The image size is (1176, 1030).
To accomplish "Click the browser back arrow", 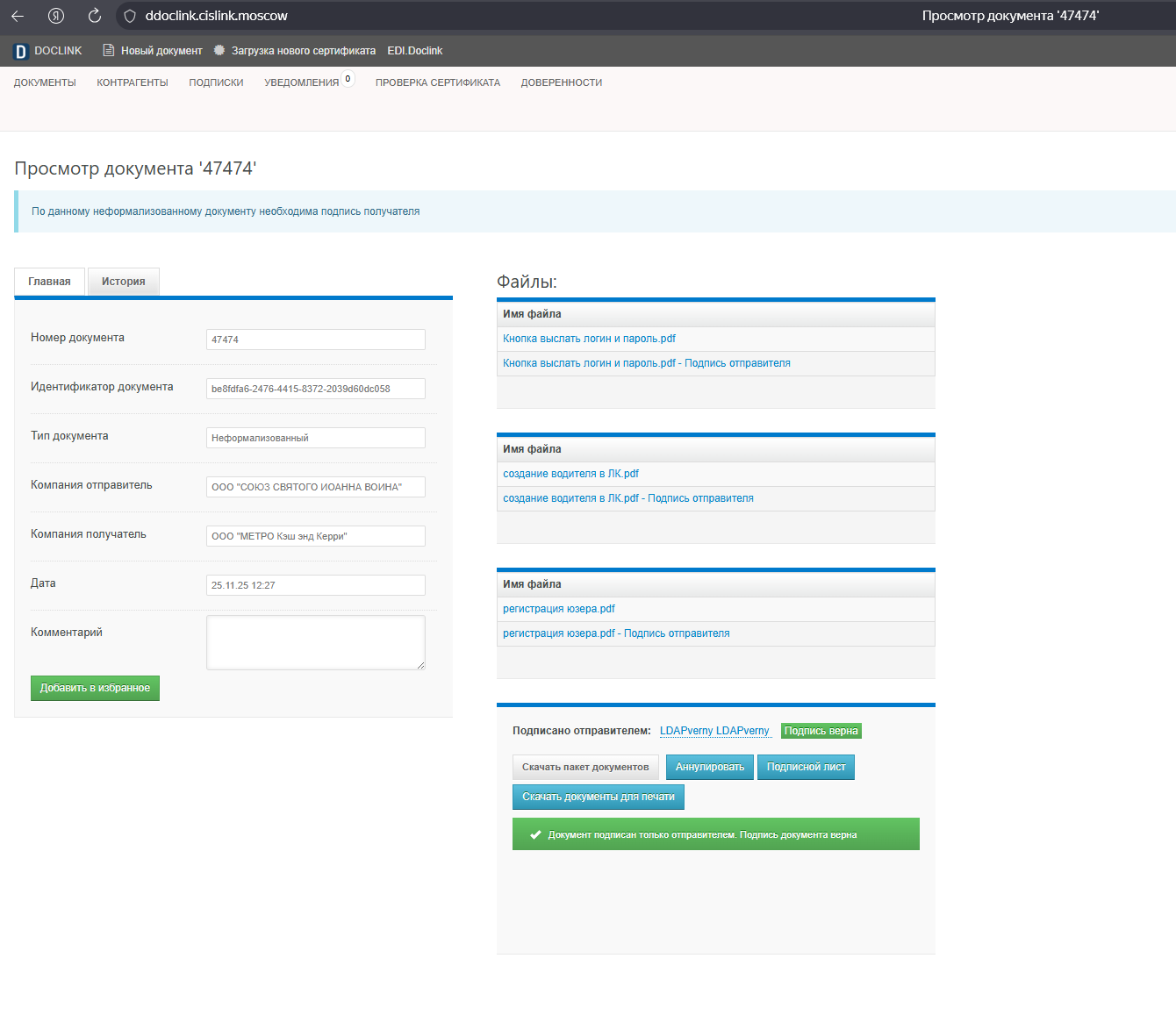I will tap(18, 16).
